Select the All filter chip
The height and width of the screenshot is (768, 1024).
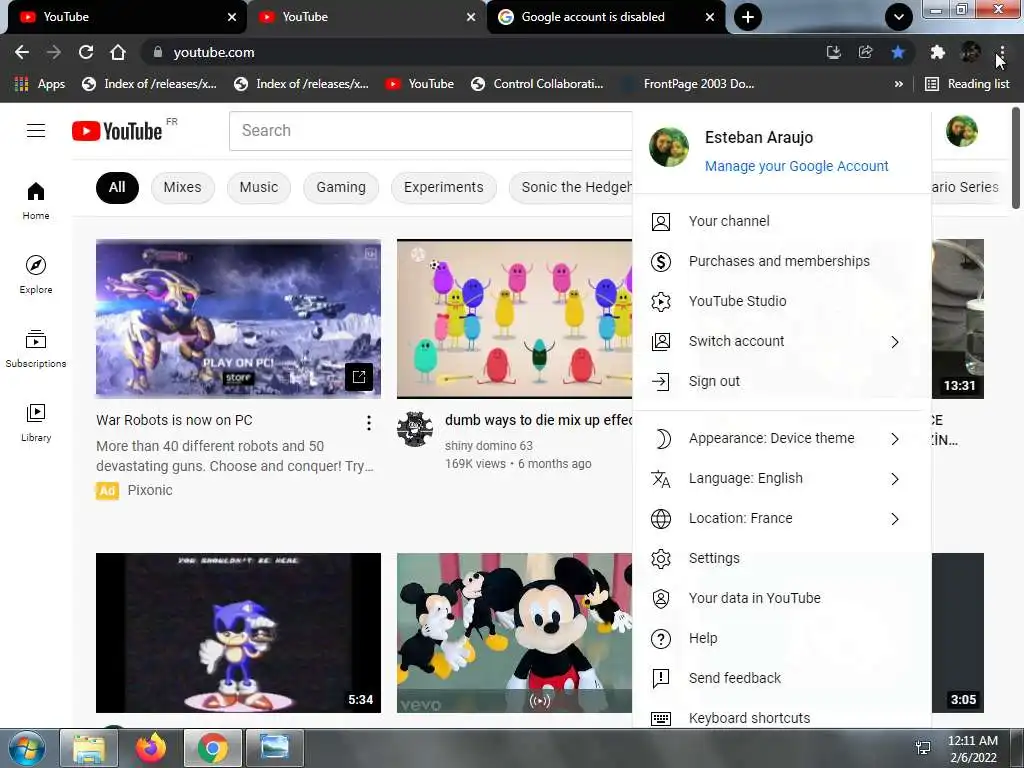click(117, 187)
